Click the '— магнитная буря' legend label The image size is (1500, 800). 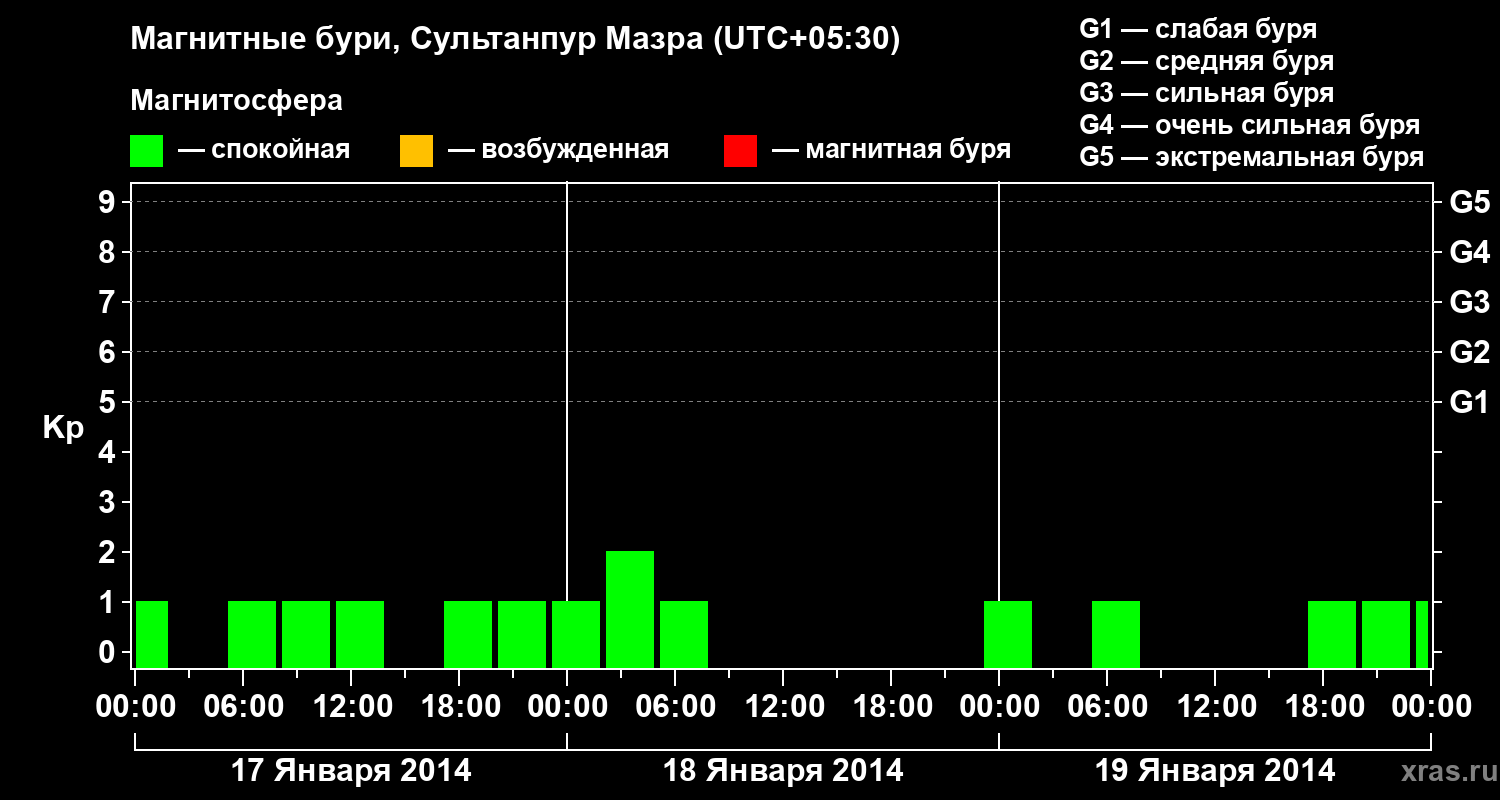[891, 150]
